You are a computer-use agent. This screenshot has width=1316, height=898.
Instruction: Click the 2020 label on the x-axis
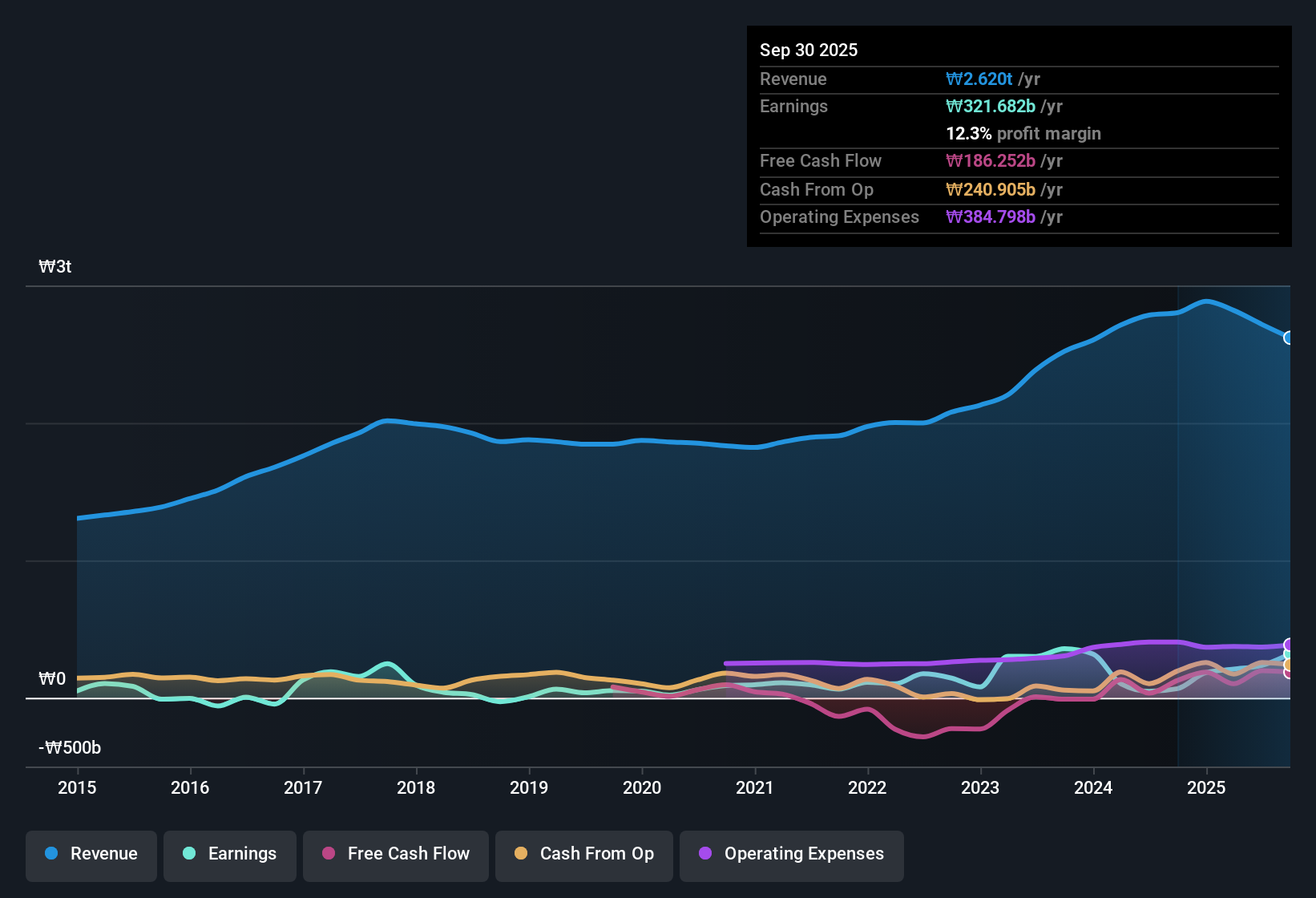[x=642, y=788]
